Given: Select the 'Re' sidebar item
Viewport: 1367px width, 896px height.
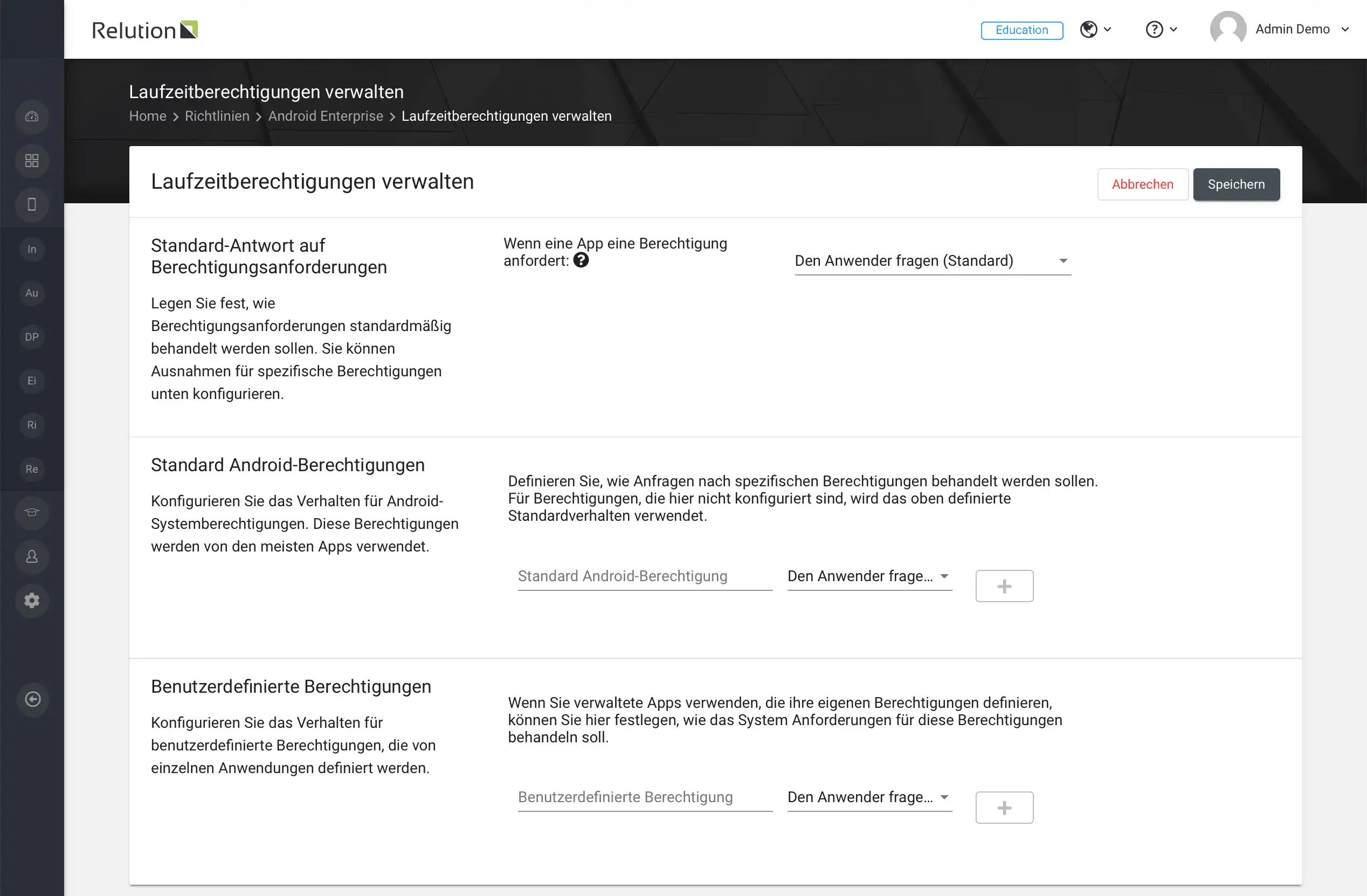Looking at the screenshot, I should point(32,469).
